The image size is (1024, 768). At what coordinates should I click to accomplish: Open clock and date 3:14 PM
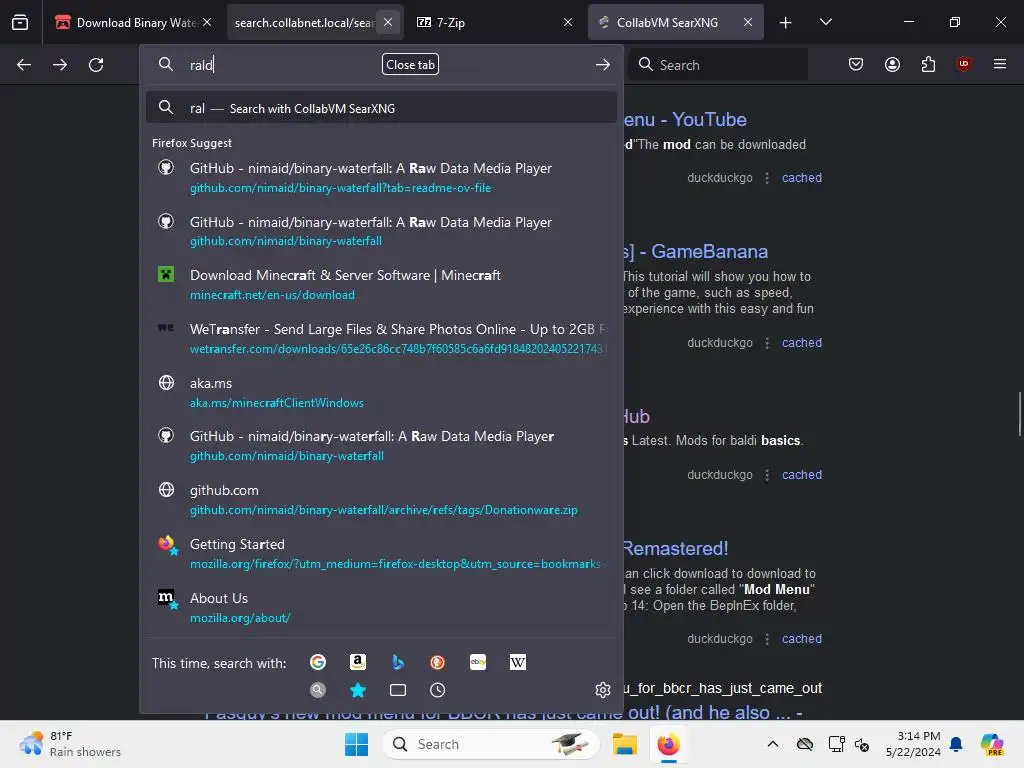pos(913,744)
